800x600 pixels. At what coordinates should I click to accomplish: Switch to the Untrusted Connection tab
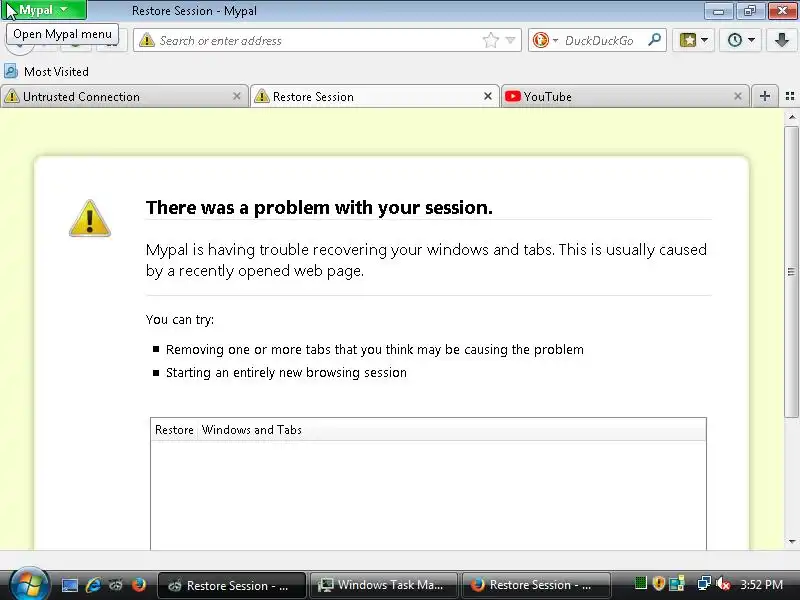tap(124, 96)
